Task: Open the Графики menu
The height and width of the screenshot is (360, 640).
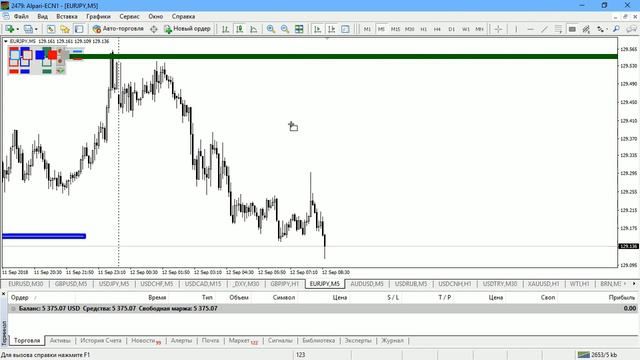Action: (x=98, y=16)
